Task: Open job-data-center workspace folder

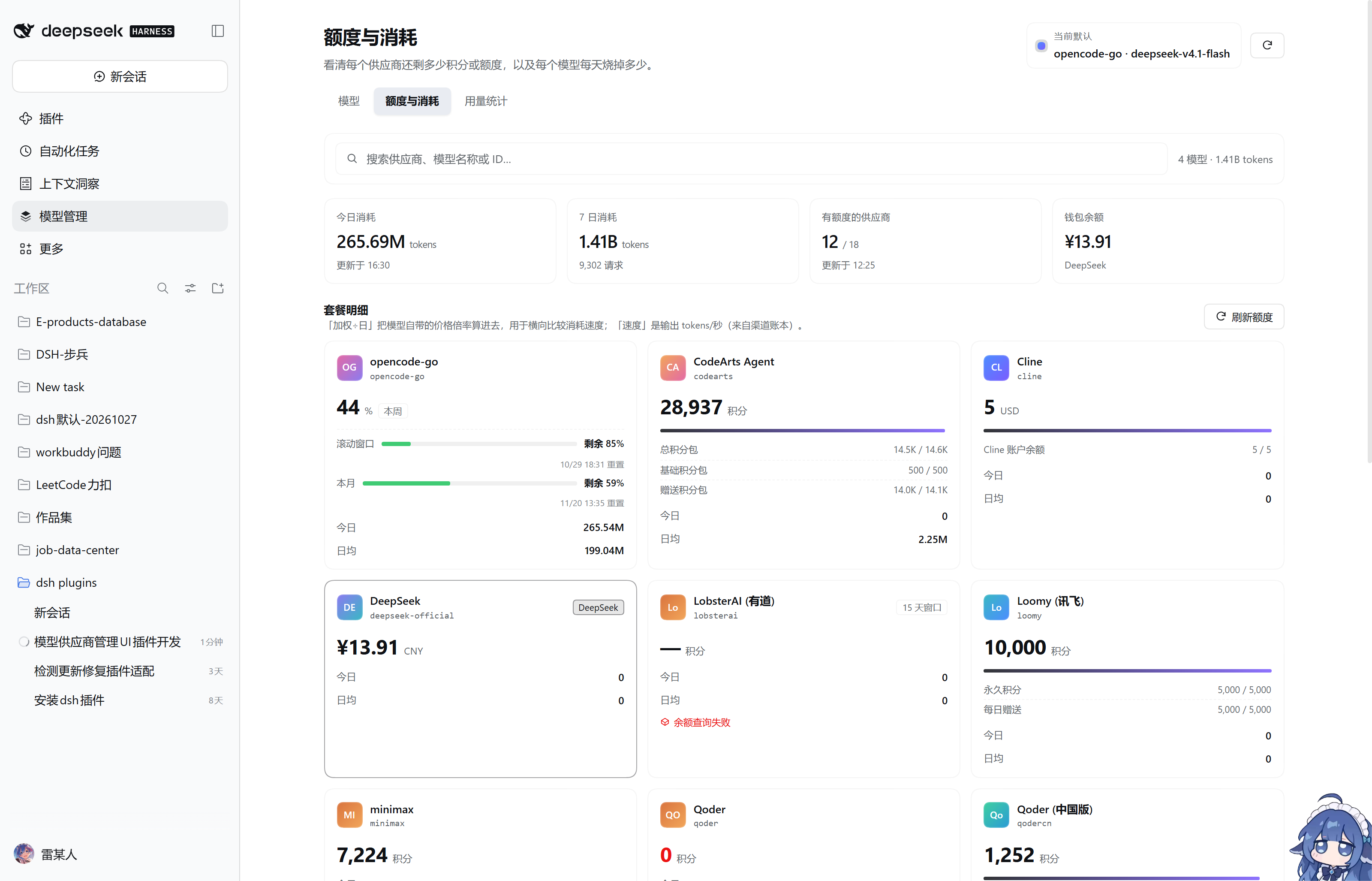Action: coord(120,550)
